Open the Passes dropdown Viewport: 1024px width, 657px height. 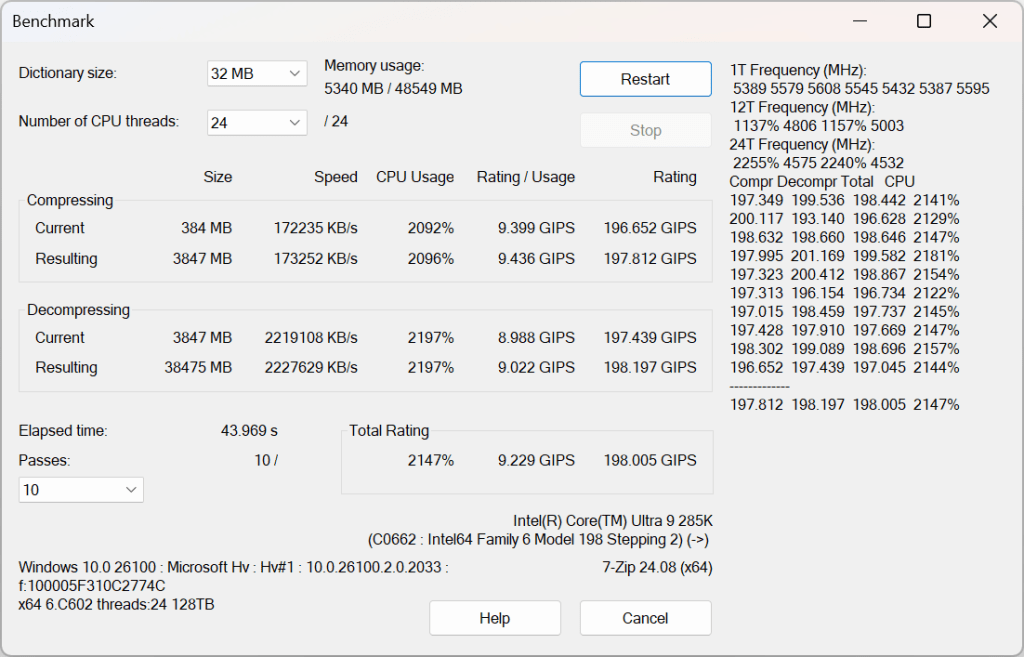point(130,490)
